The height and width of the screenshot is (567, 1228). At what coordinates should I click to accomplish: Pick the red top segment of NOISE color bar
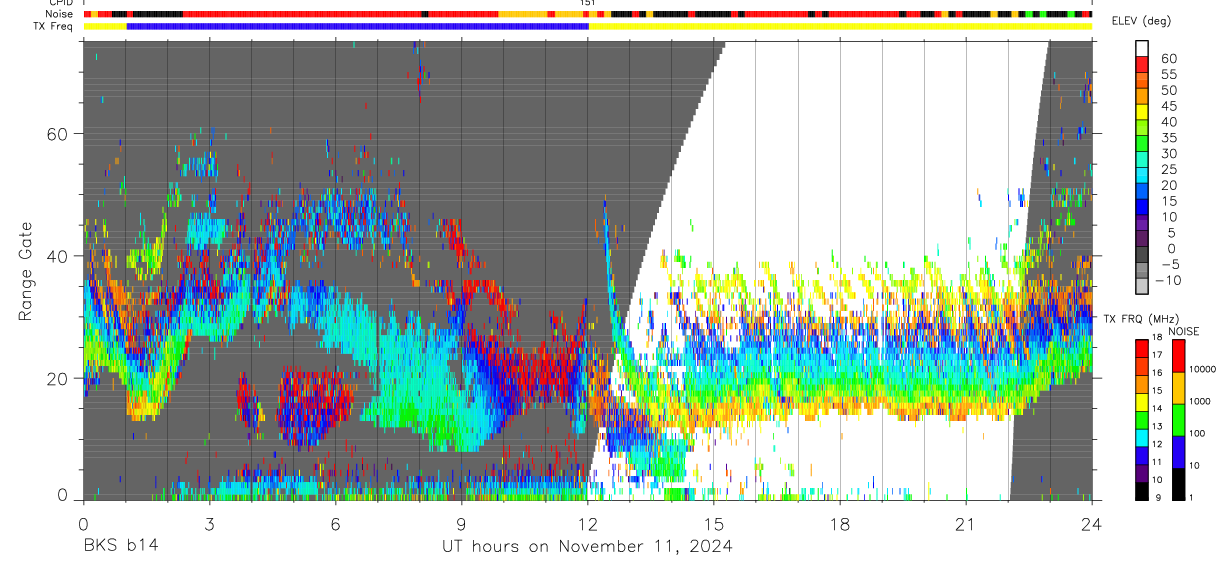point(1177,354)
